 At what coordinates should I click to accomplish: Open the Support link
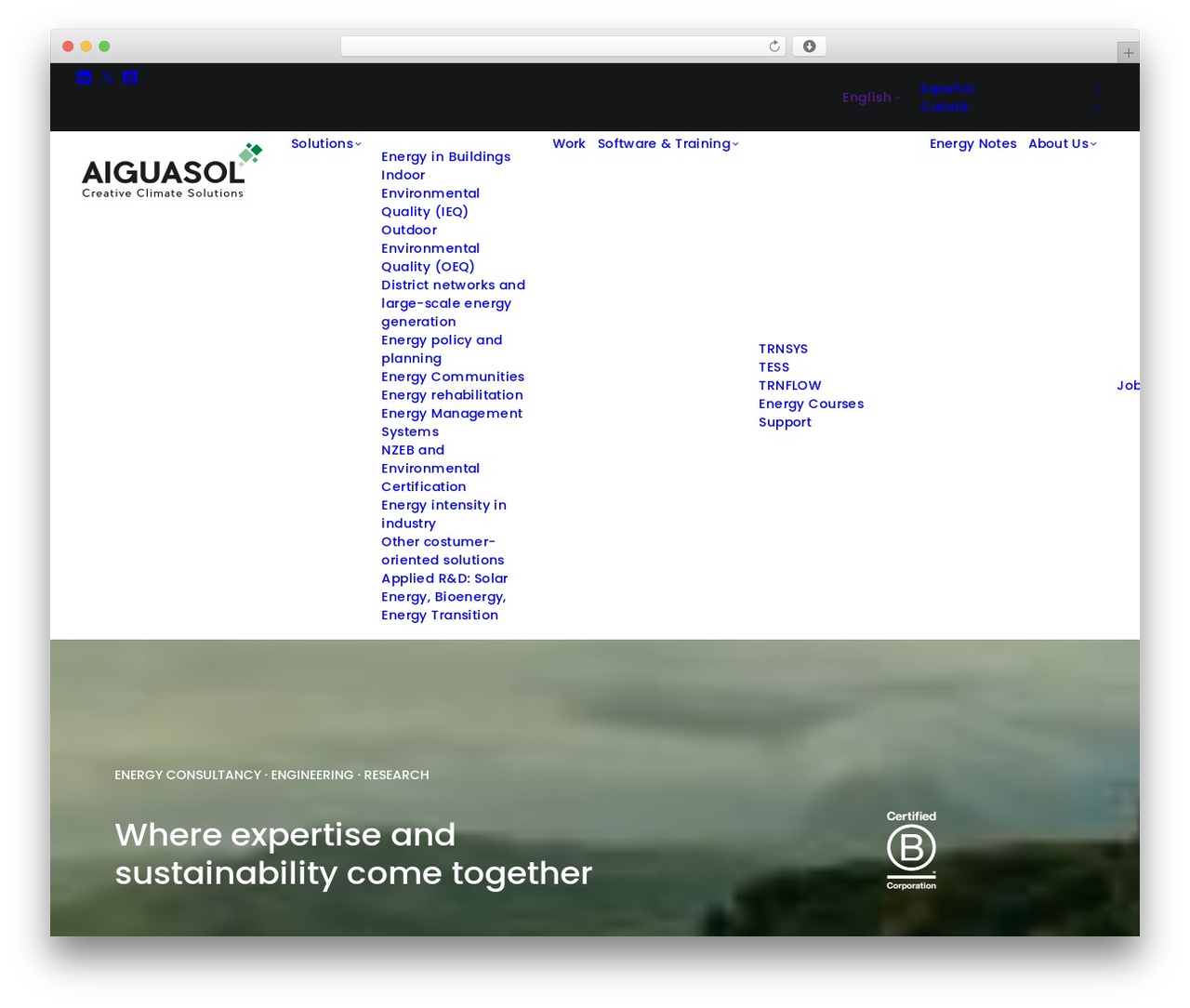[x=785, y=422]
